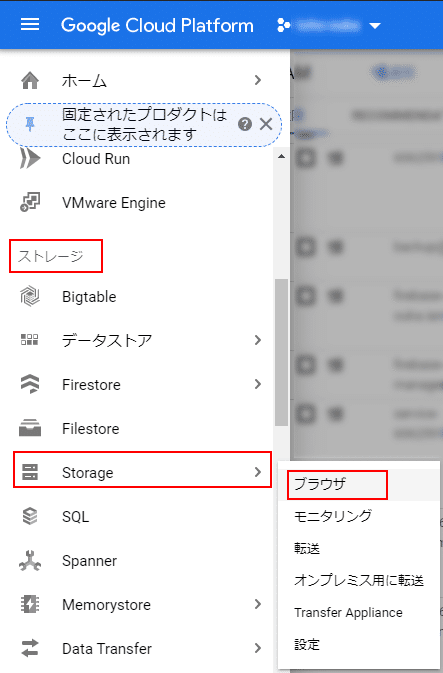443x673 pixels.
Task: Open help icon for pinned products
Action: coord(245,124)
